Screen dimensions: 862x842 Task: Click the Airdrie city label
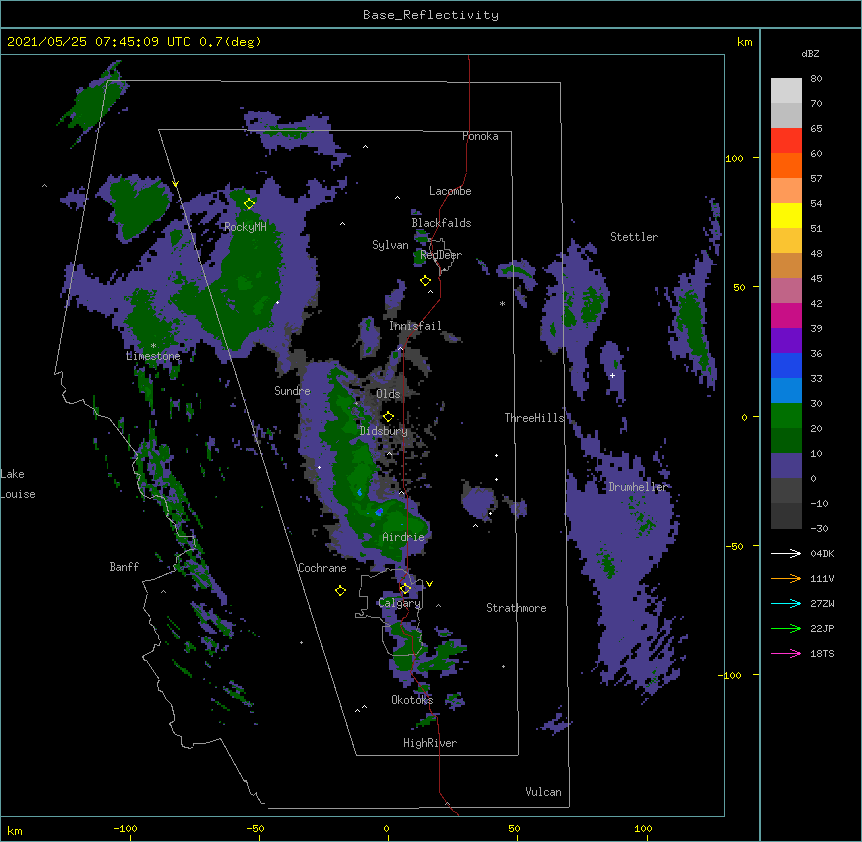point(403,537)
